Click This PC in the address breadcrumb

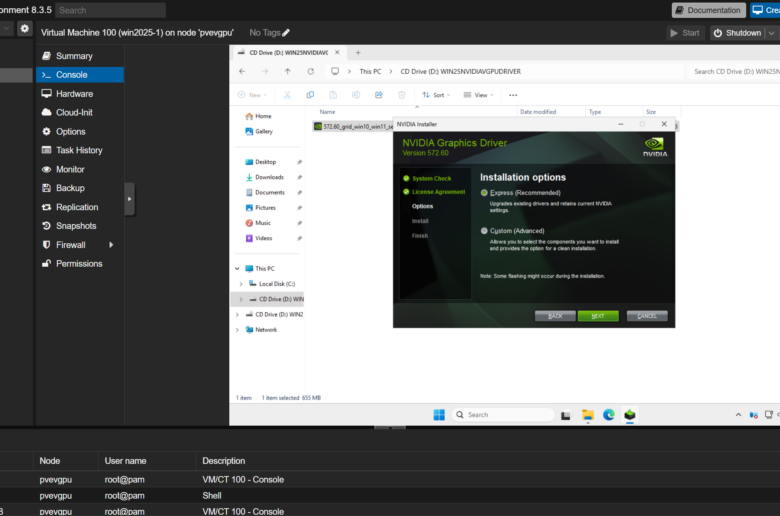[x=370, y=72]
